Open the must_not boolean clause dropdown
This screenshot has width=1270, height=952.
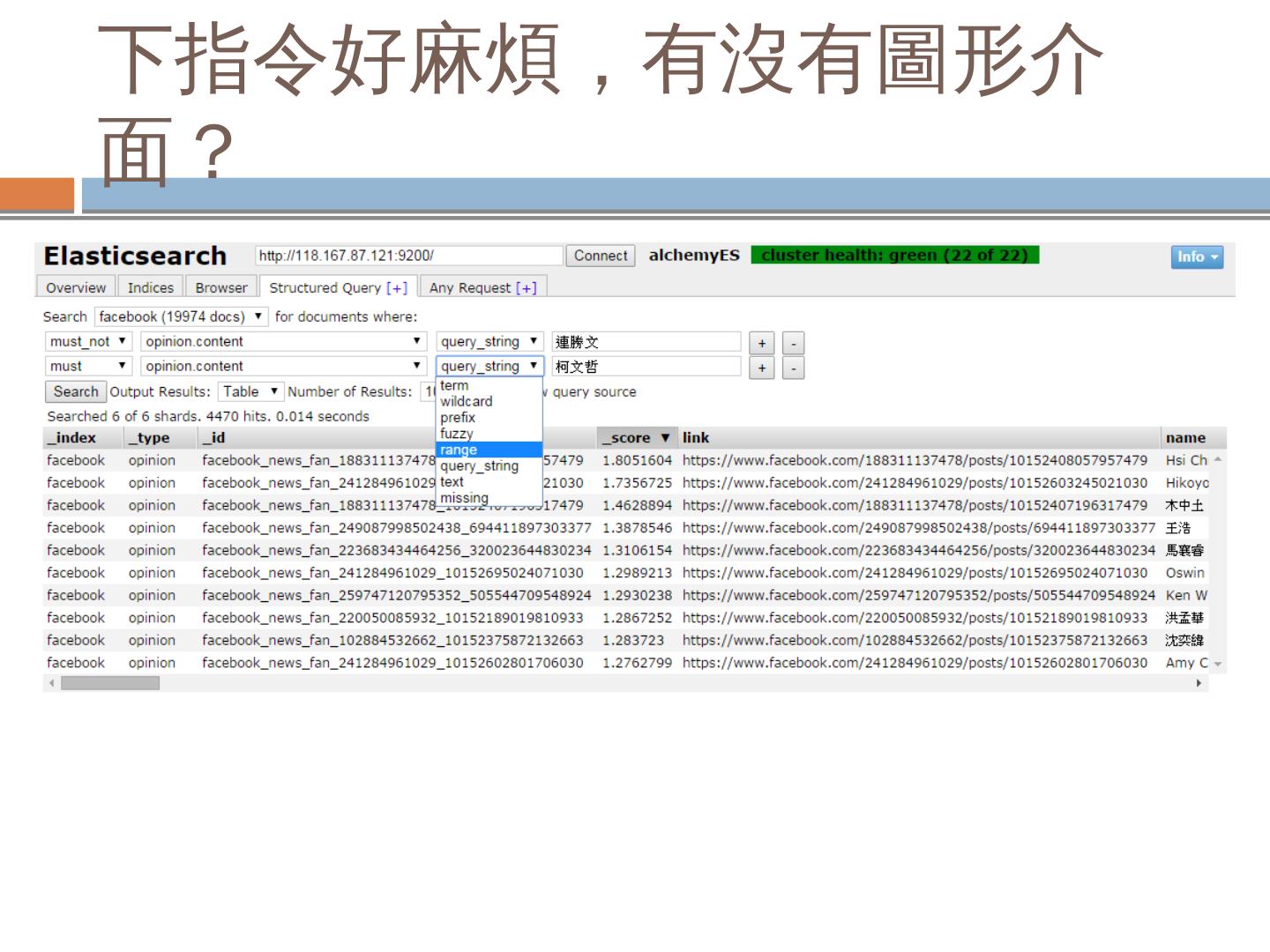[x=88, y=341]
